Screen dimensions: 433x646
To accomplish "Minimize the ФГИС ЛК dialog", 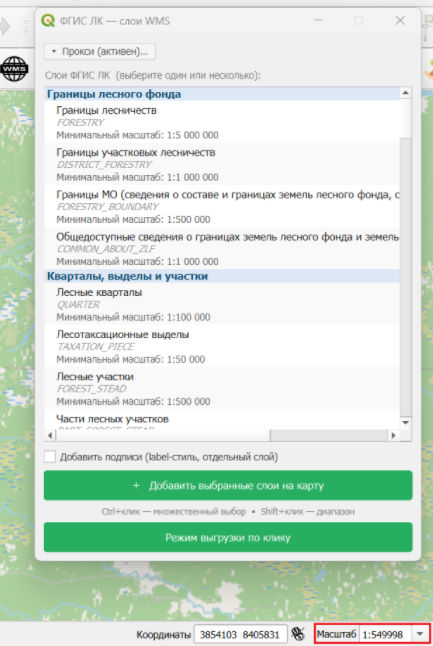I will [318, 21].
